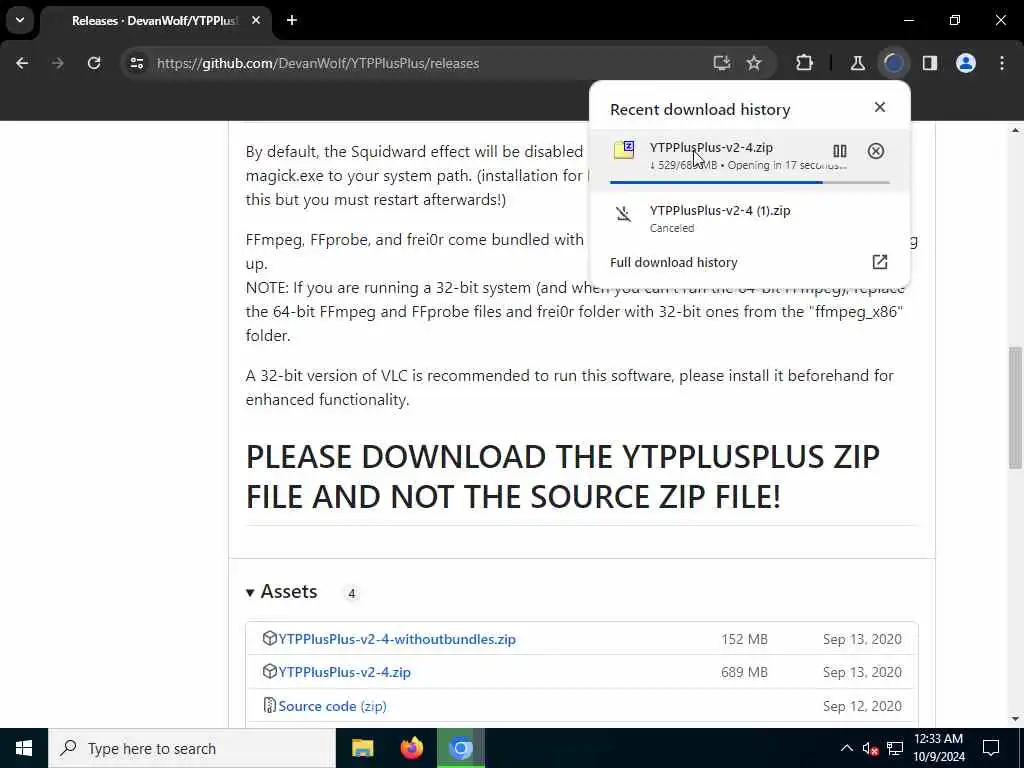Open the Extensions puzzle icon
The image size is (1024, 768).
tap(805, 63)
